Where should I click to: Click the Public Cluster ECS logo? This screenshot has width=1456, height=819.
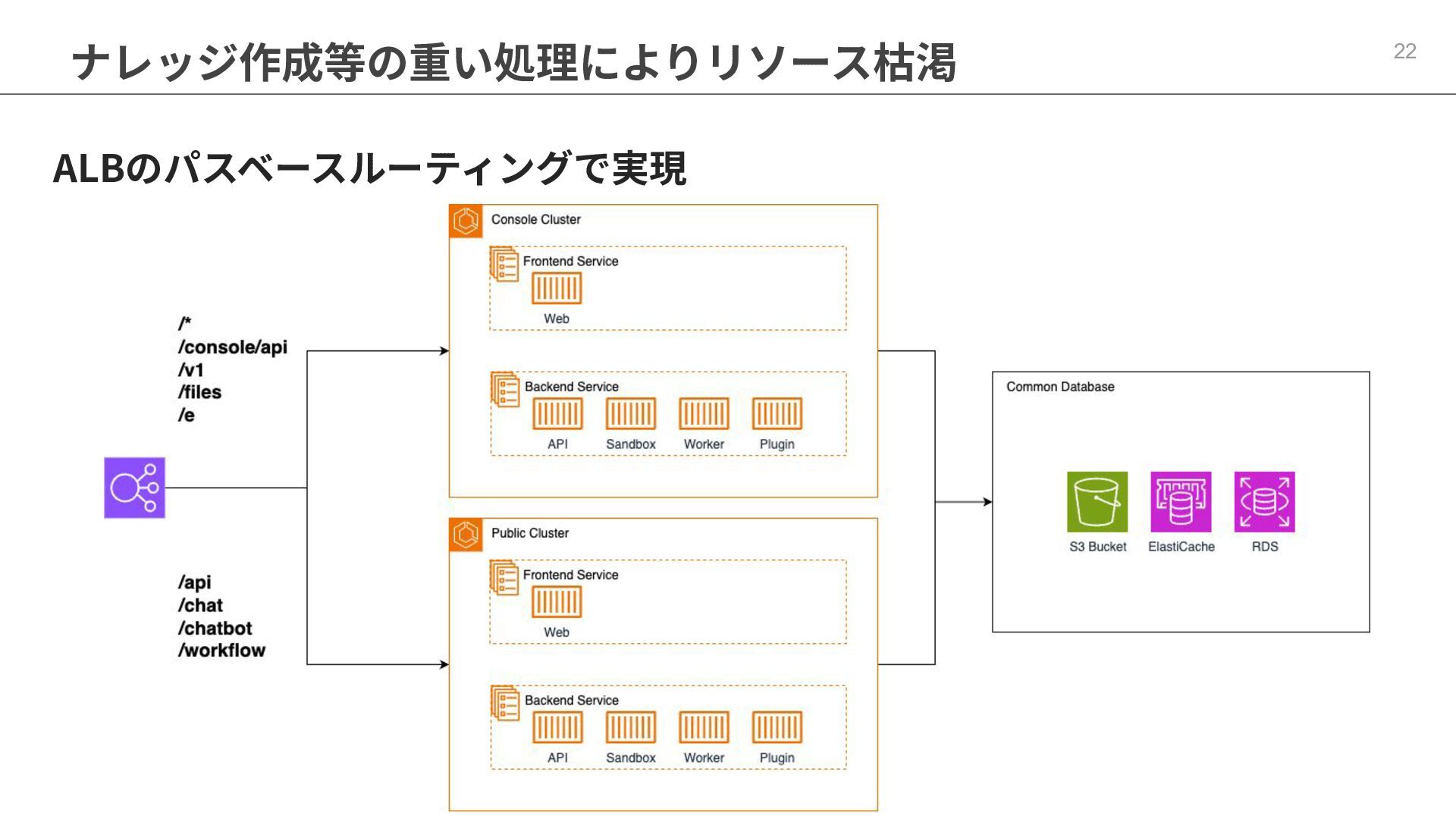tap(466, 535)
